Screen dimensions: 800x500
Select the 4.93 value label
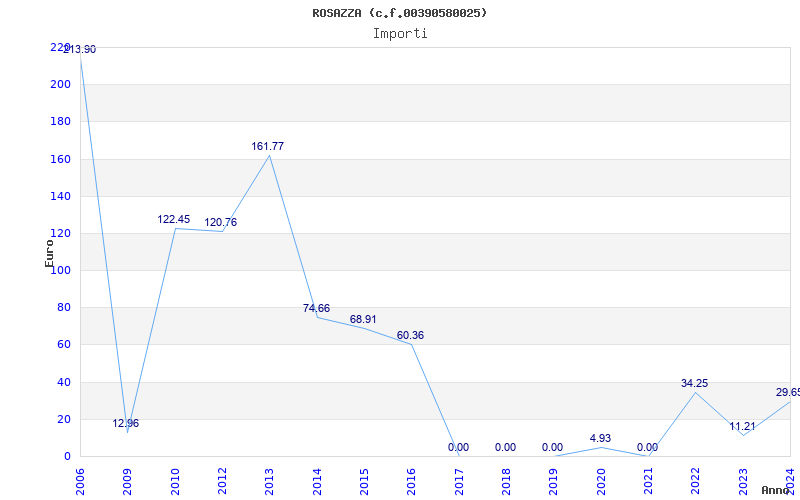[600, 438]
